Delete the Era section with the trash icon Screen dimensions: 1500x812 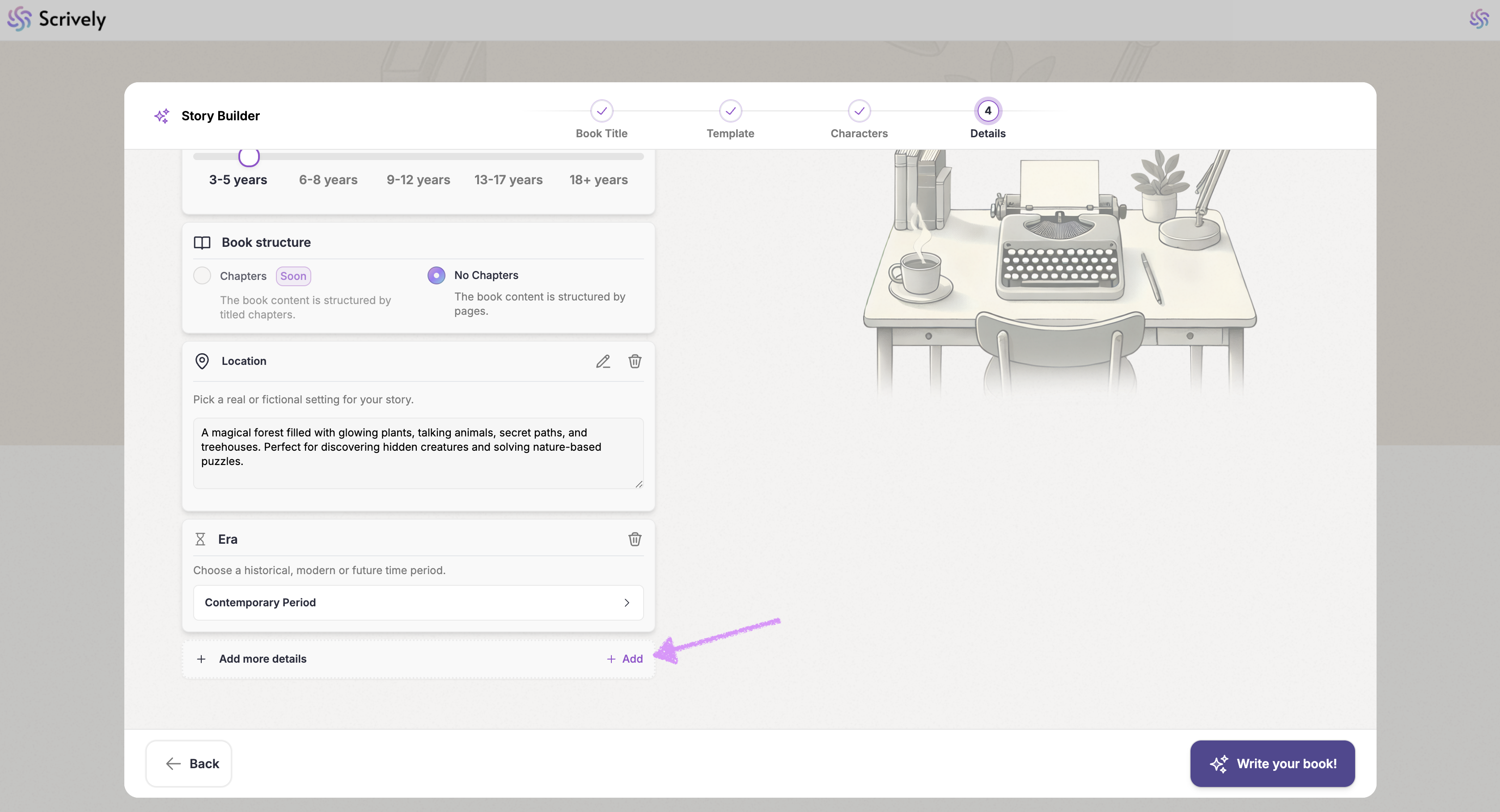[x=635, y=540]
